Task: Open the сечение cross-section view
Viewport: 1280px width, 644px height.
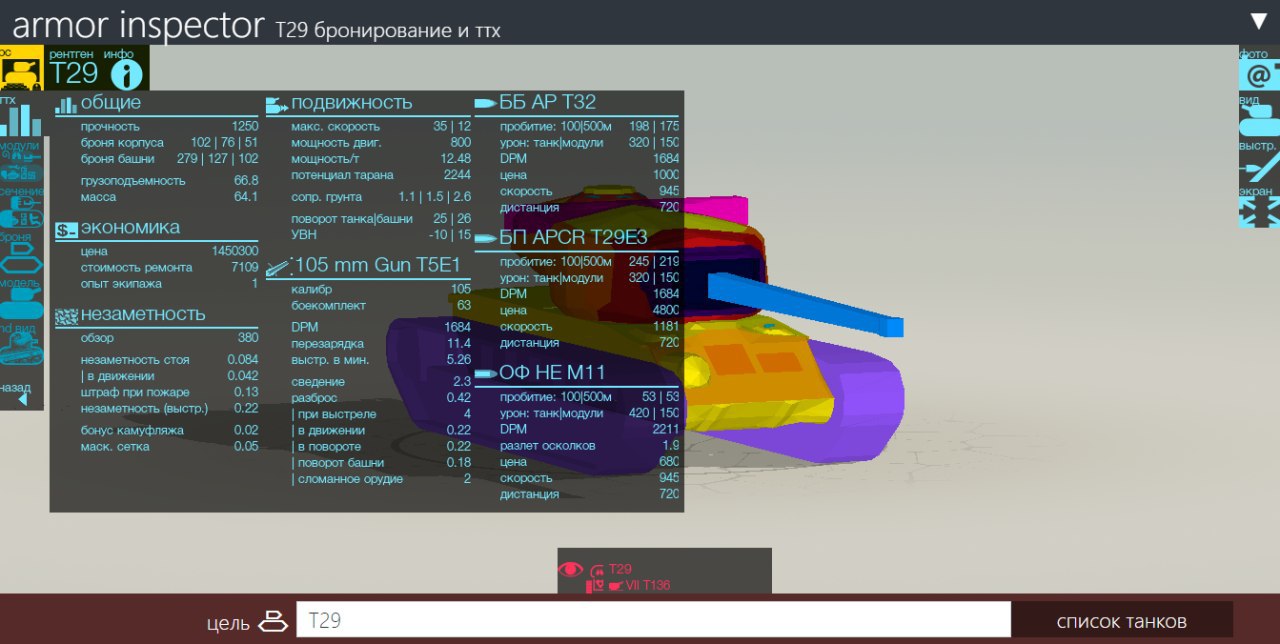Action: (x=20, y=211)
